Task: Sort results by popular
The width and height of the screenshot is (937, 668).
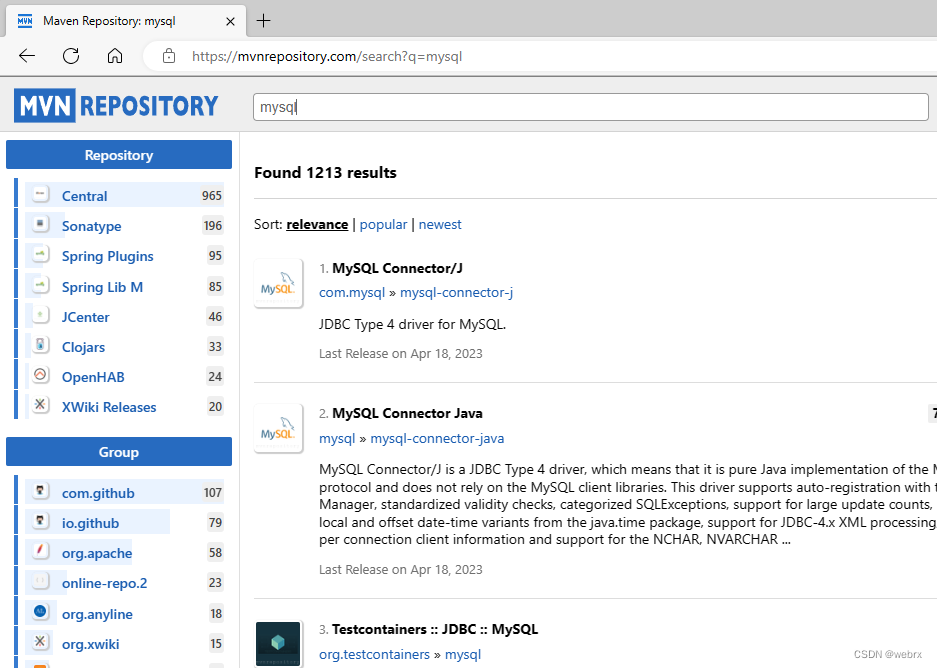Action: click(x=383, y=225)
